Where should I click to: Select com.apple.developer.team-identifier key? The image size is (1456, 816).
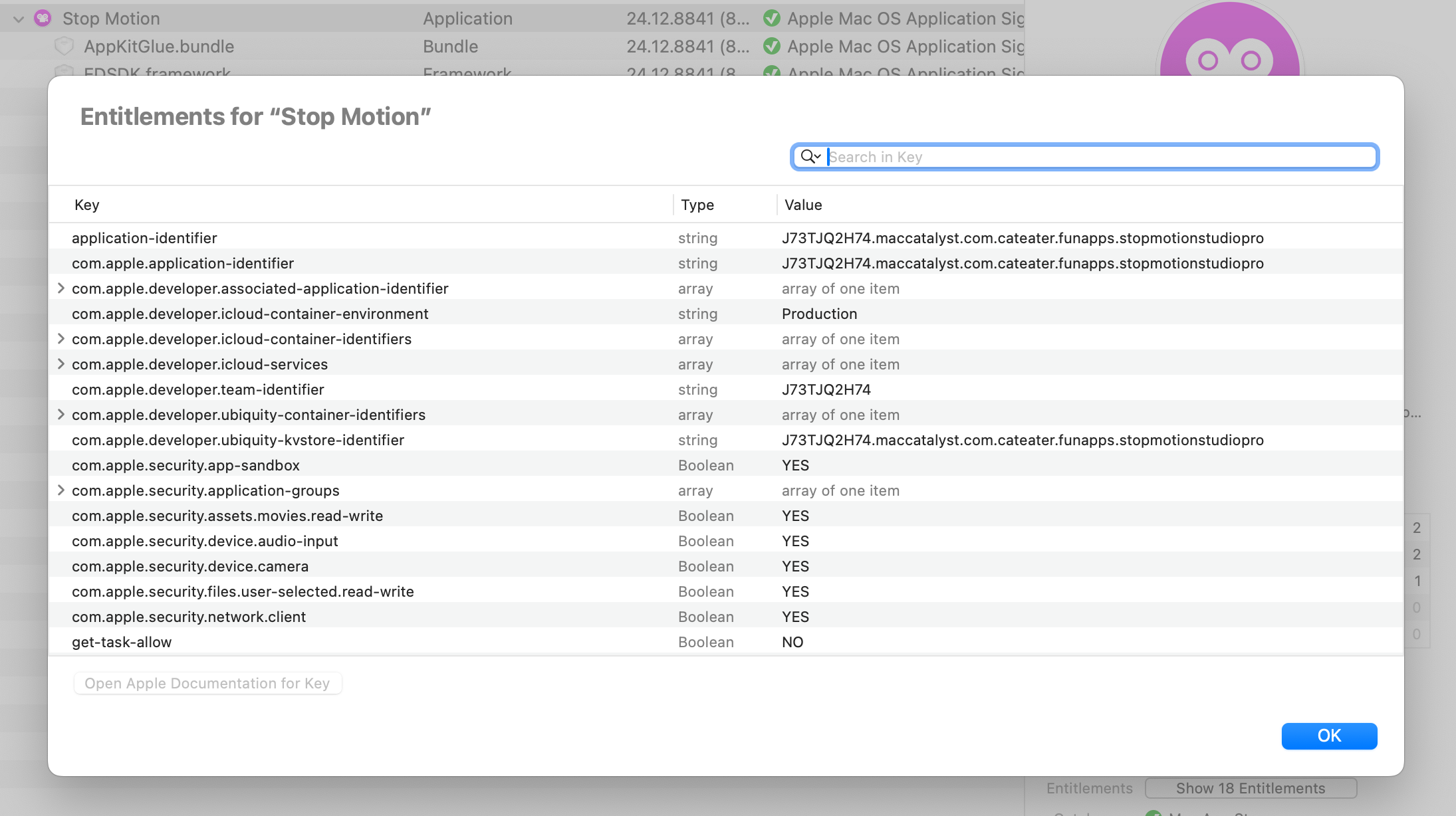tap(198, 389)
